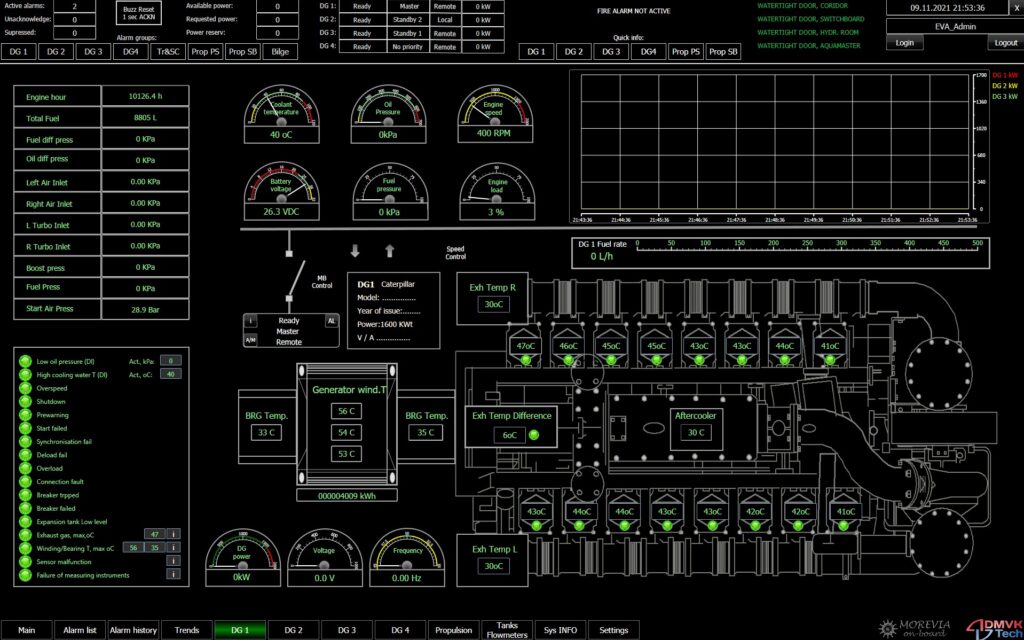Open the Propulsion tab
The width and height of the screenshot is (1024, 640).
(454, 630)
